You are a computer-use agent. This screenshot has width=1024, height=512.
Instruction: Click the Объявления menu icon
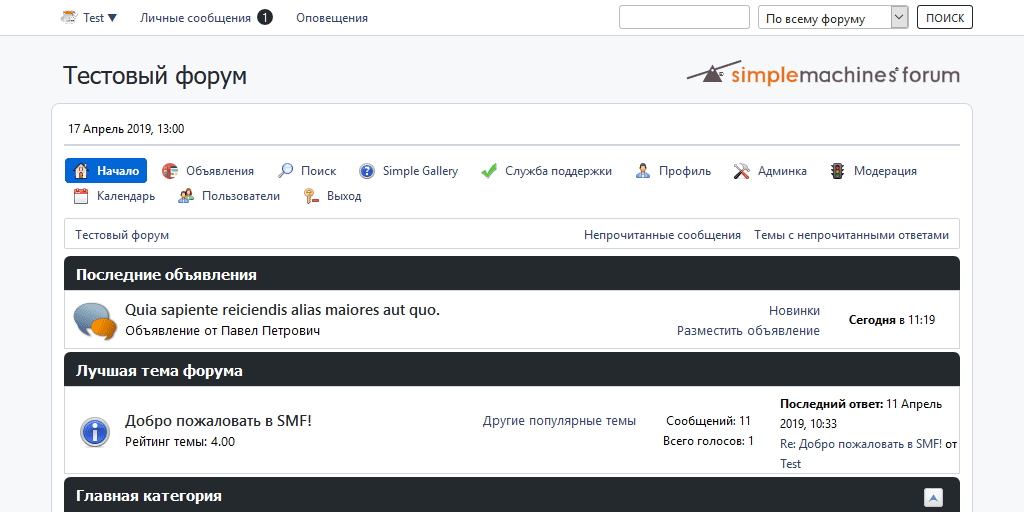170,171
